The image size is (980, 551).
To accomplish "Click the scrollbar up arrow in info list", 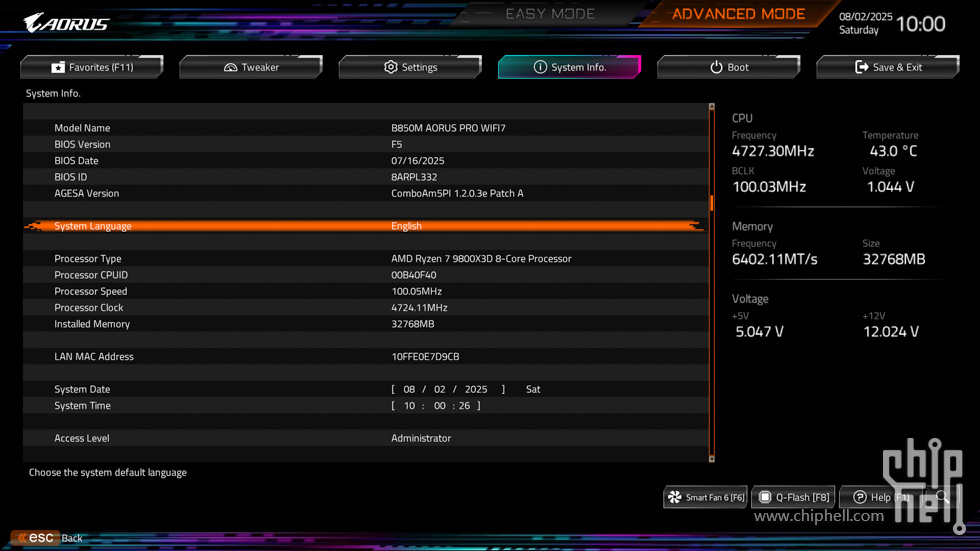I will pyautogui.click(x=711, y=107).
